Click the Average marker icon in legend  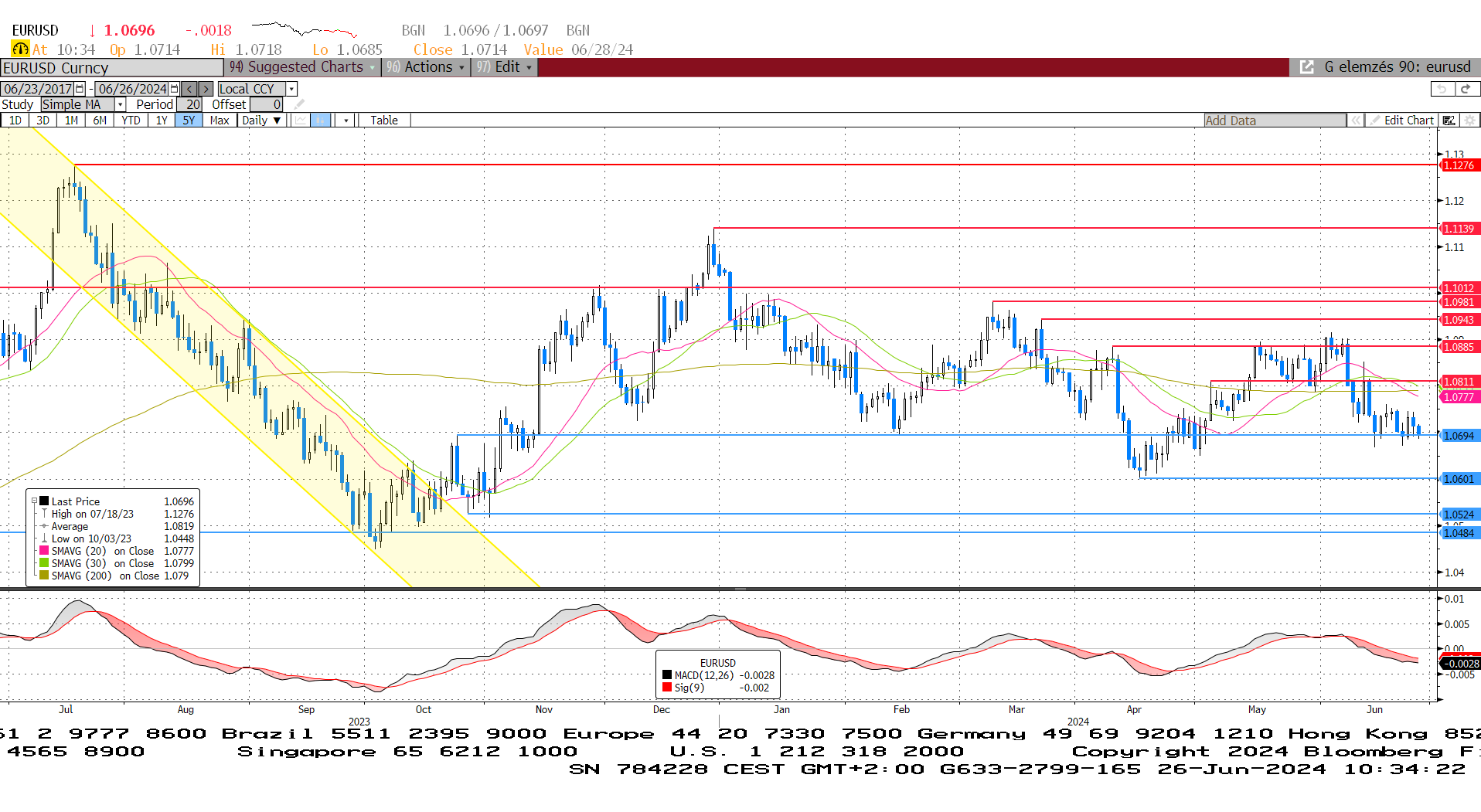pos(44,526)
